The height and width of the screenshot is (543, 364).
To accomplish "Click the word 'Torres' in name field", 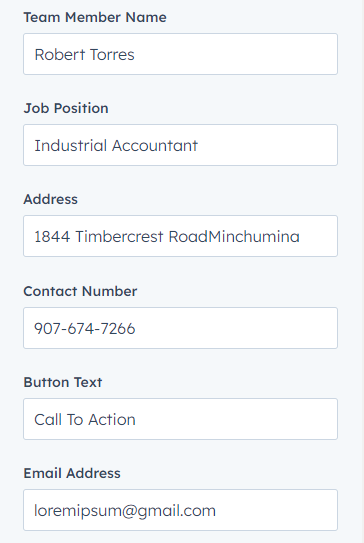I will tap(112, 55).
